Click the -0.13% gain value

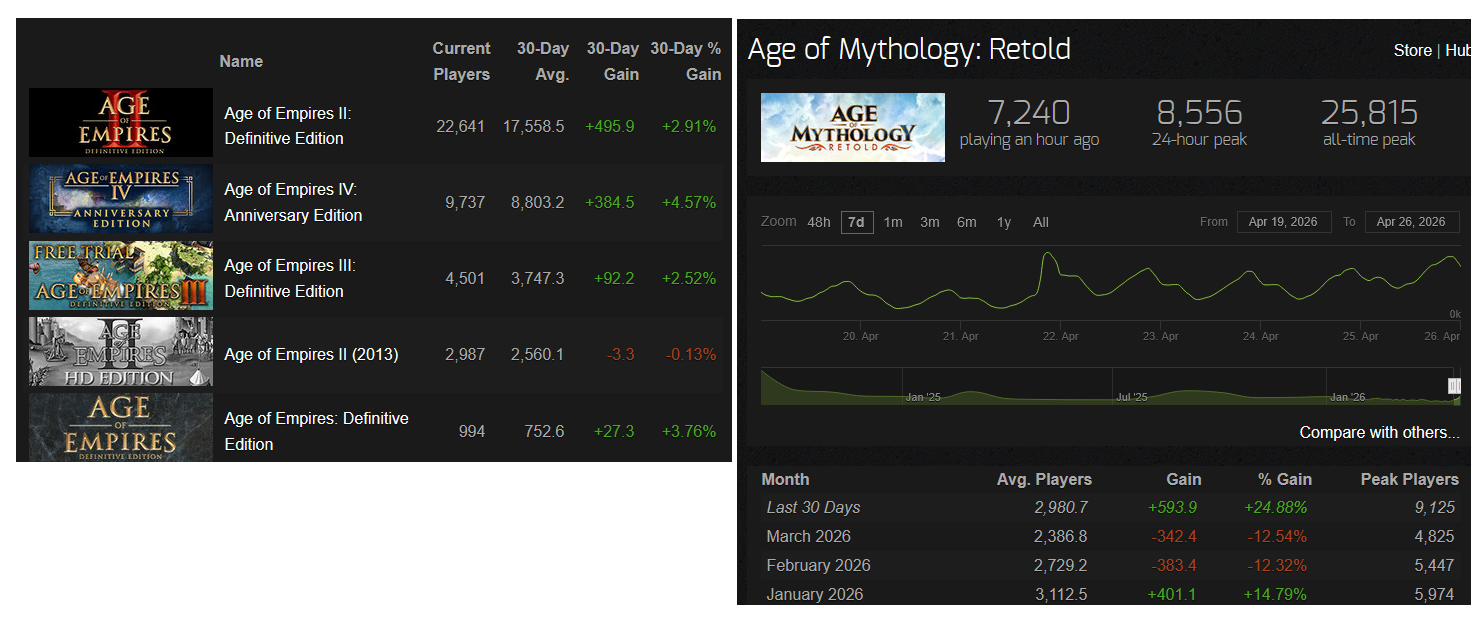[690, 354]
